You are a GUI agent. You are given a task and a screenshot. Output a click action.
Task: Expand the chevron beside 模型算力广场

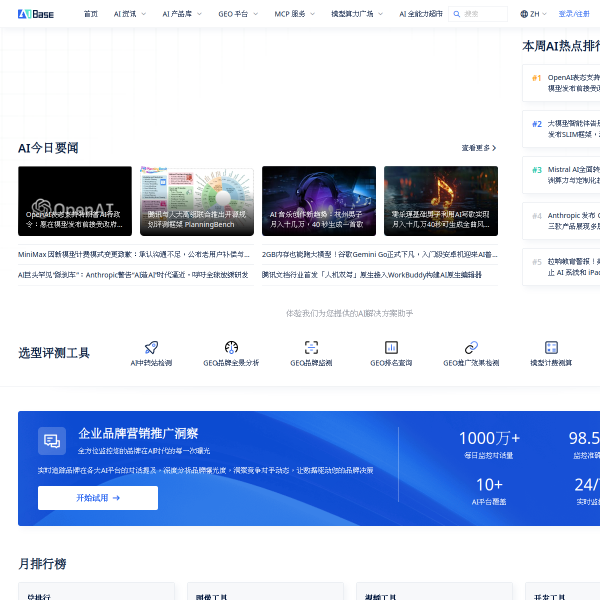click(x=380, y=14)
